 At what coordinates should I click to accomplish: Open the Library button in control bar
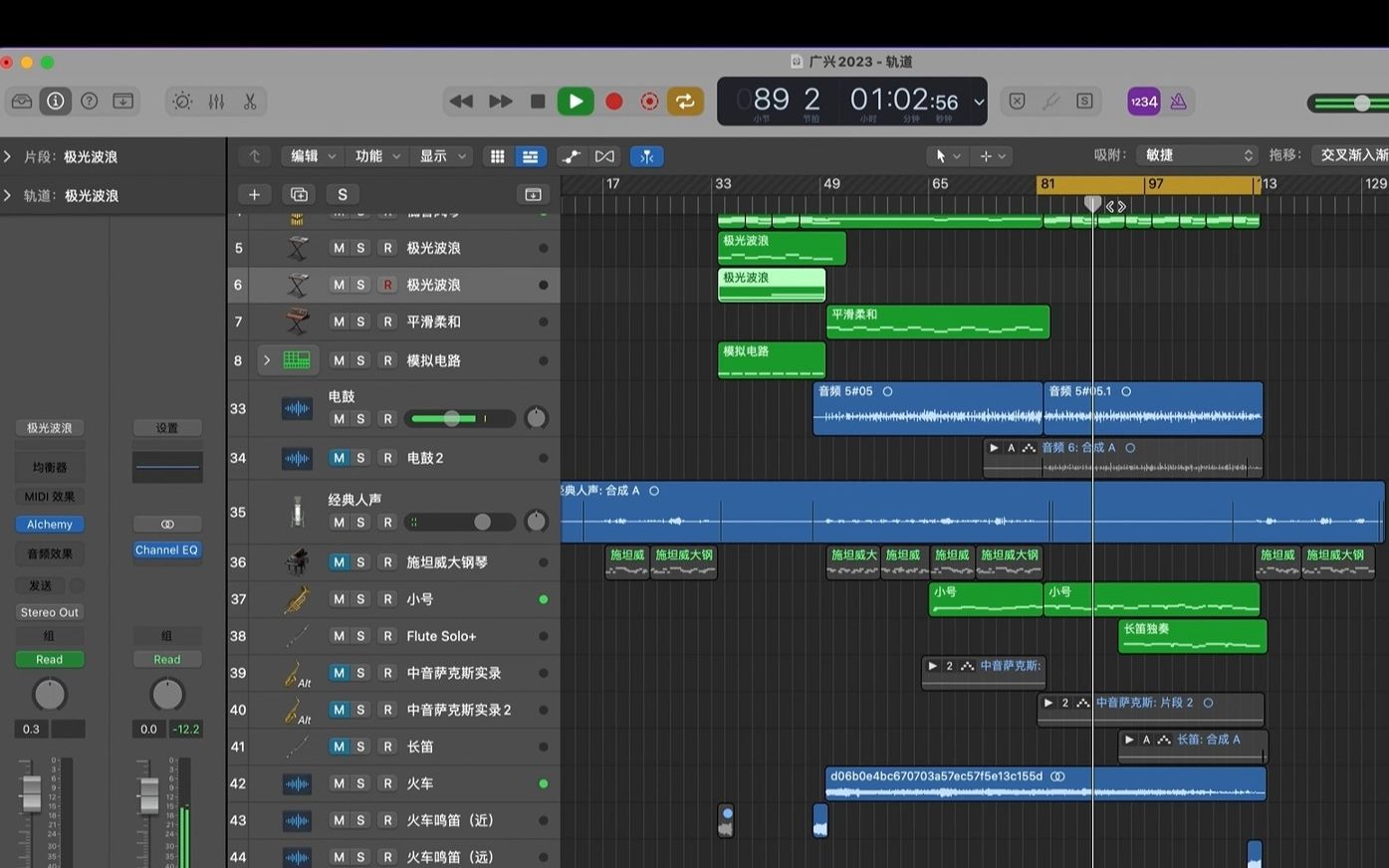pos(22,101)
